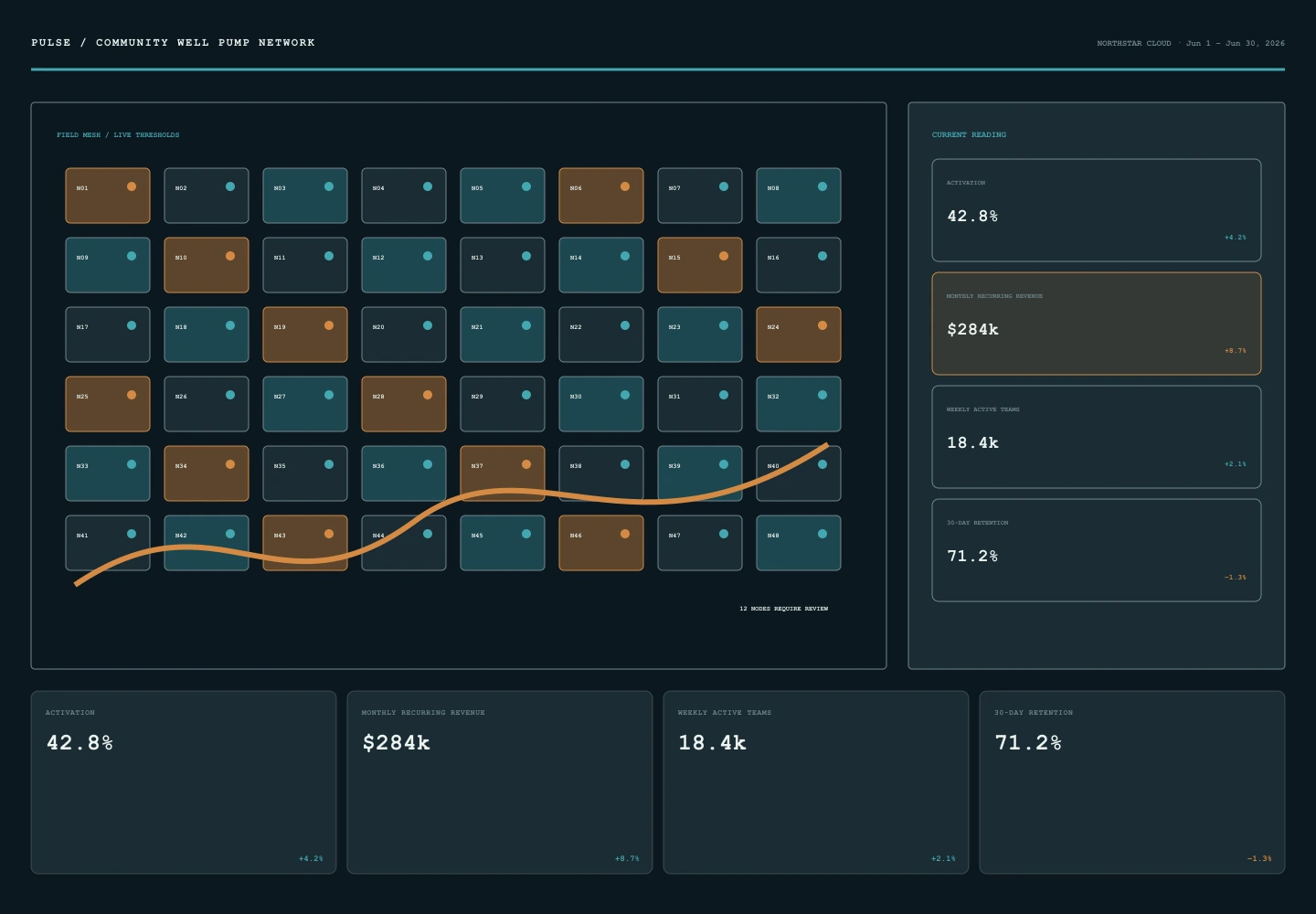Select node tile N36
The width and height of the screenshot is (1316, 914).
404,473
